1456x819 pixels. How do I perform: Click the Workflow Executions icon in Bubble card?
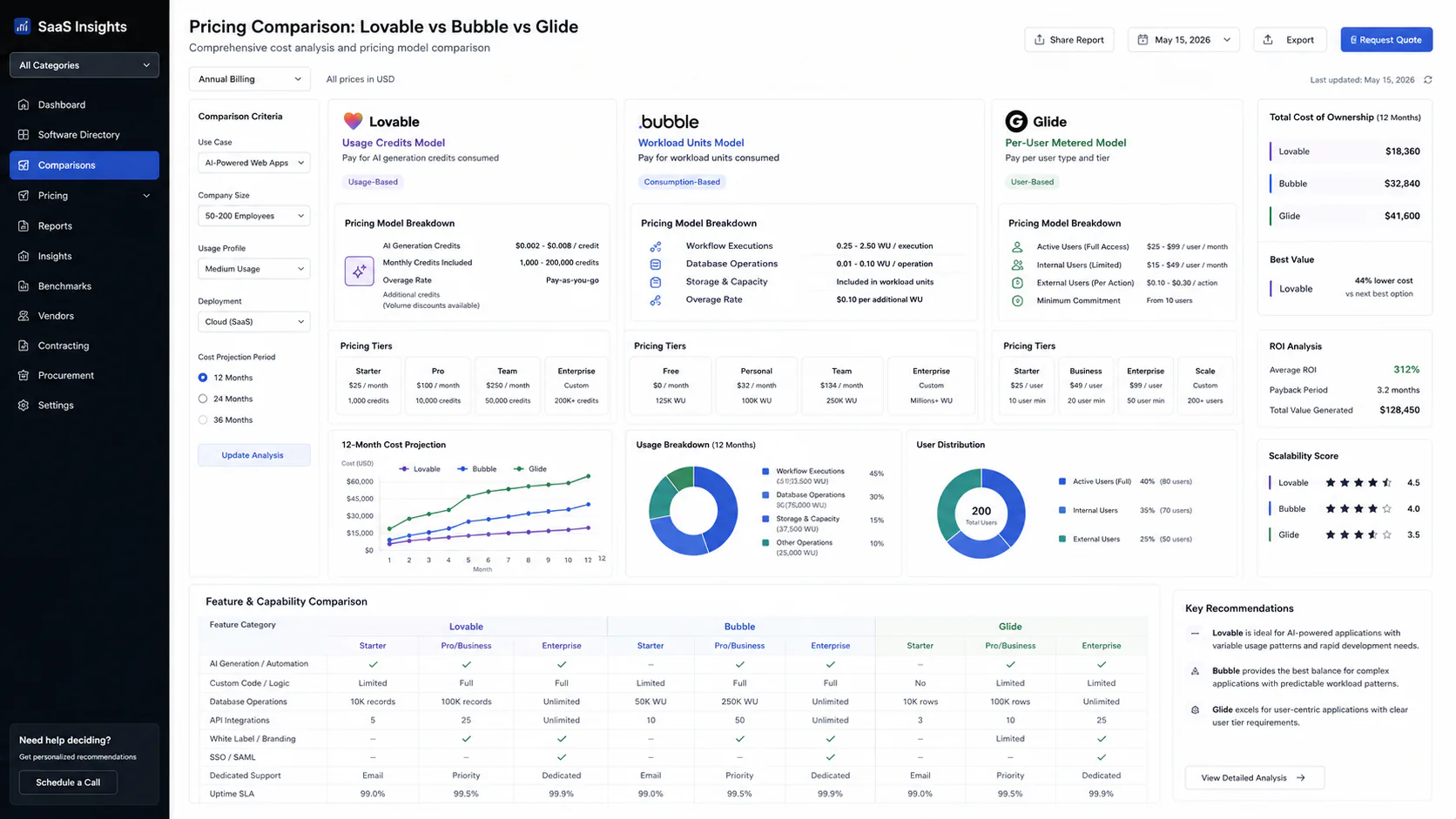coord(656,246)
